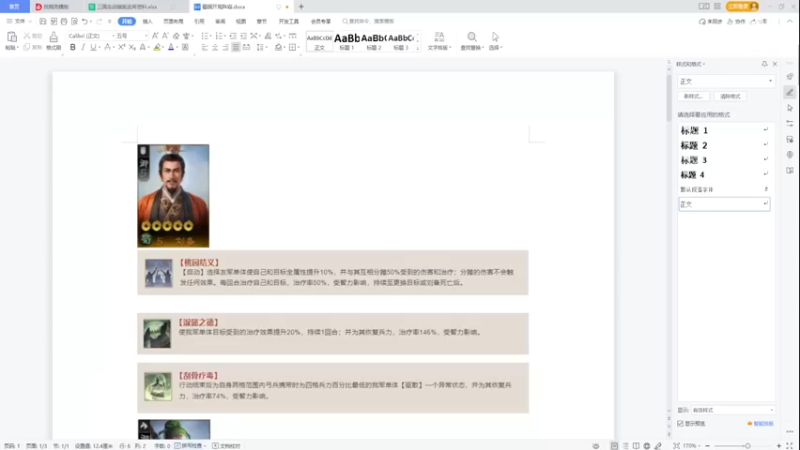Toggle document proofing in the status bar
This screenshot has height=450, width=800.
pyautogui.click(x=227, y=445)
